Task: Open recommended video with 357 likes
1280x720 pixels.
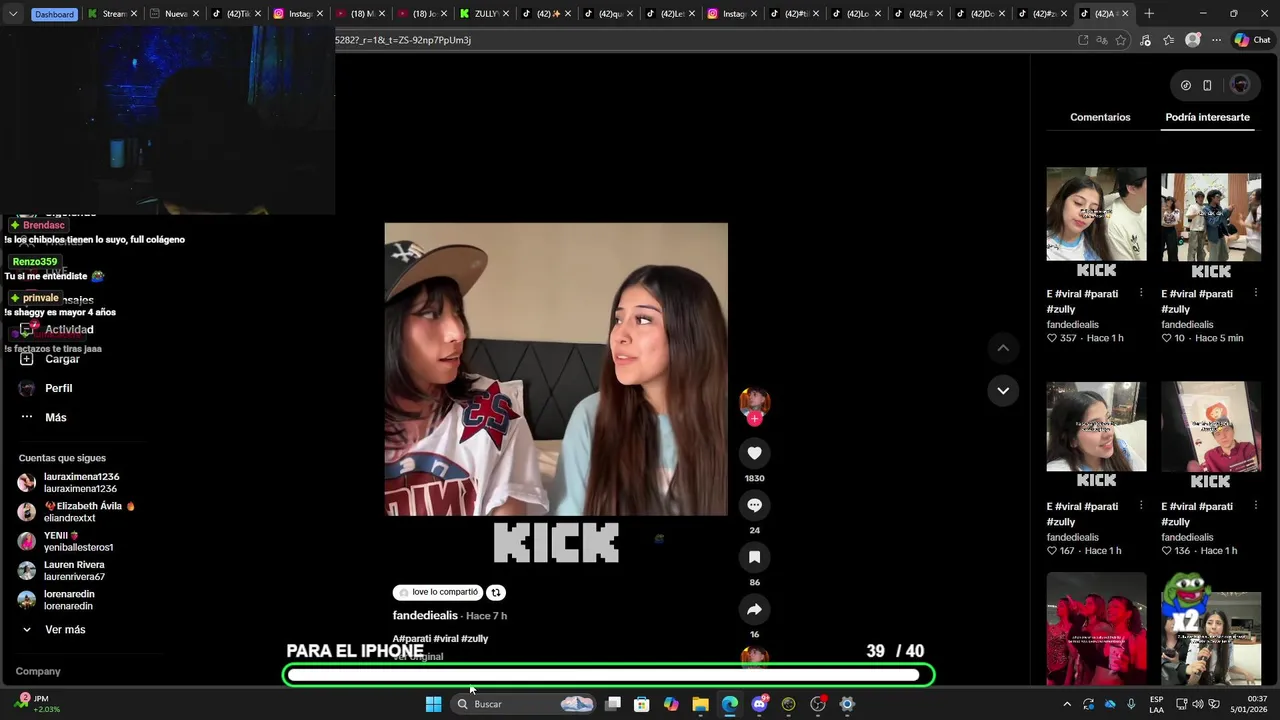Action: click(1096, 223)
